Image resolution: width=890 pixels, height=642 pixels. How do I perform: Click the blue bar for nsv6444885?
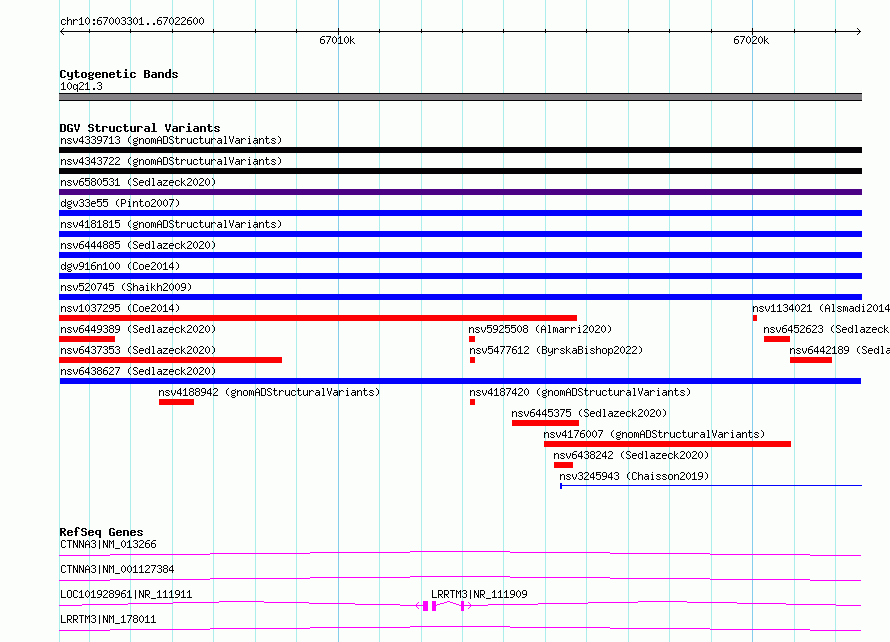tap(460, 255)
